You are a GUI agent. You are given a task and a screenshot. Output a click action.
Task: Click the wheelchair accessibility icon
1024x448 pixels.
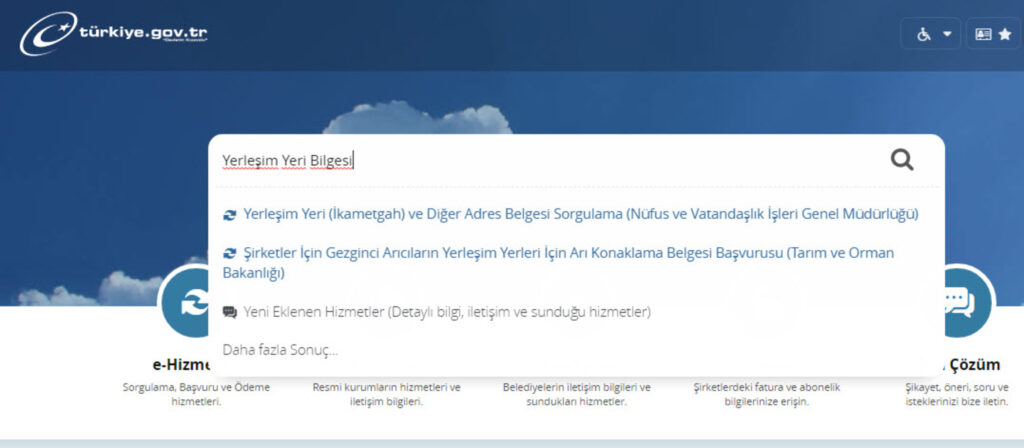coord(924,34)
